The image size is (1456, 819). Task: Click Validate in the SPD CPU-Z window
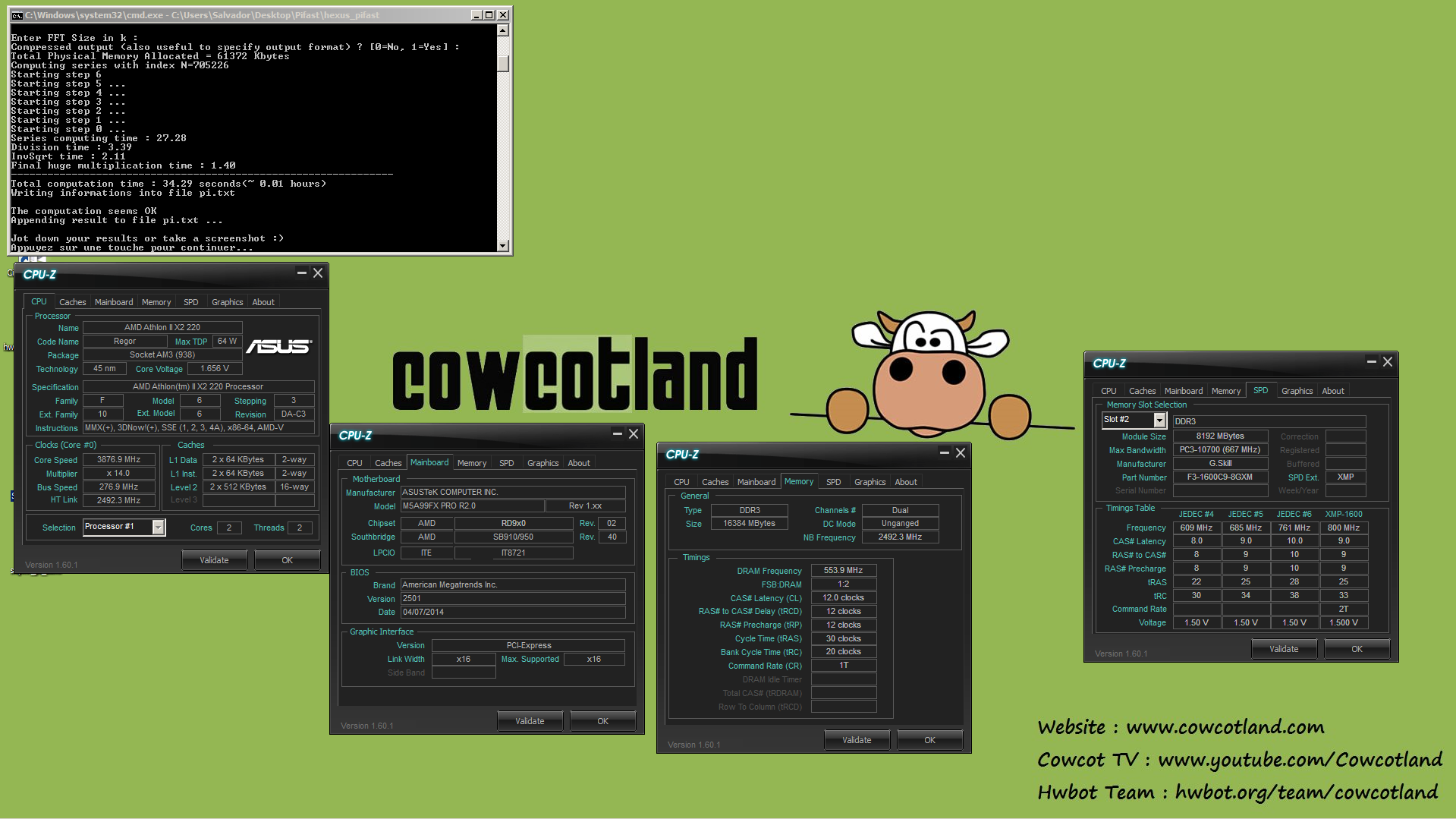(x=1284, y=649)
